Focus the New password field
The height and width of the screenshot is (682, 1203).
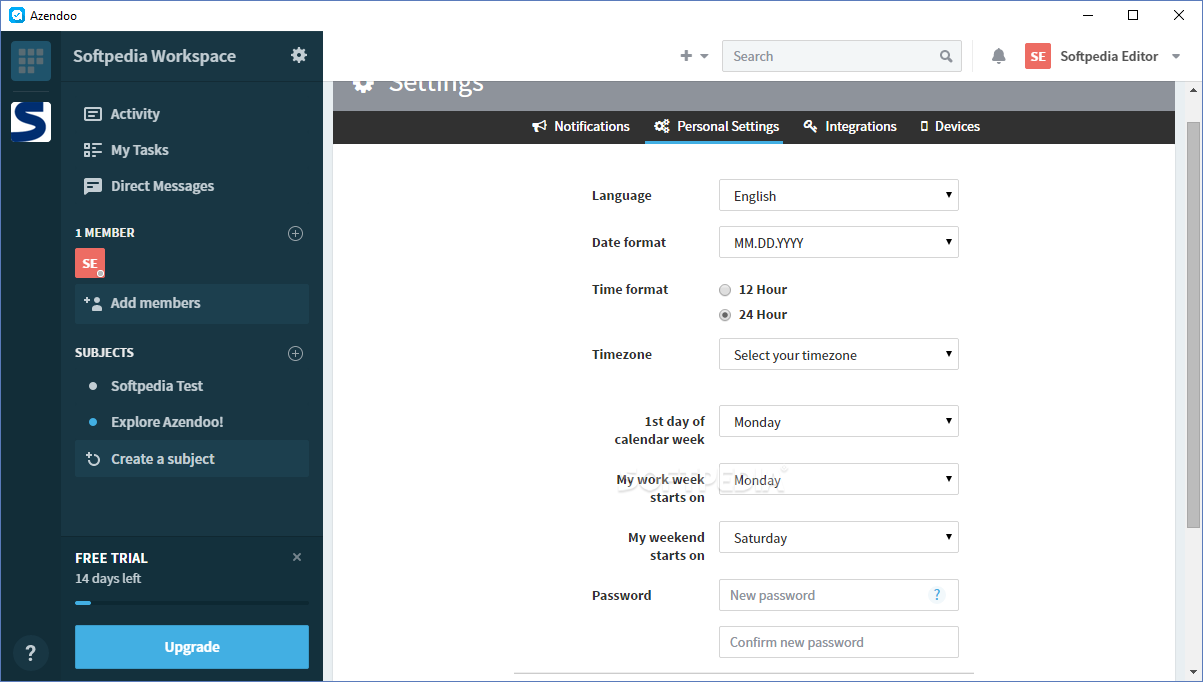click(x=839, y=595)
